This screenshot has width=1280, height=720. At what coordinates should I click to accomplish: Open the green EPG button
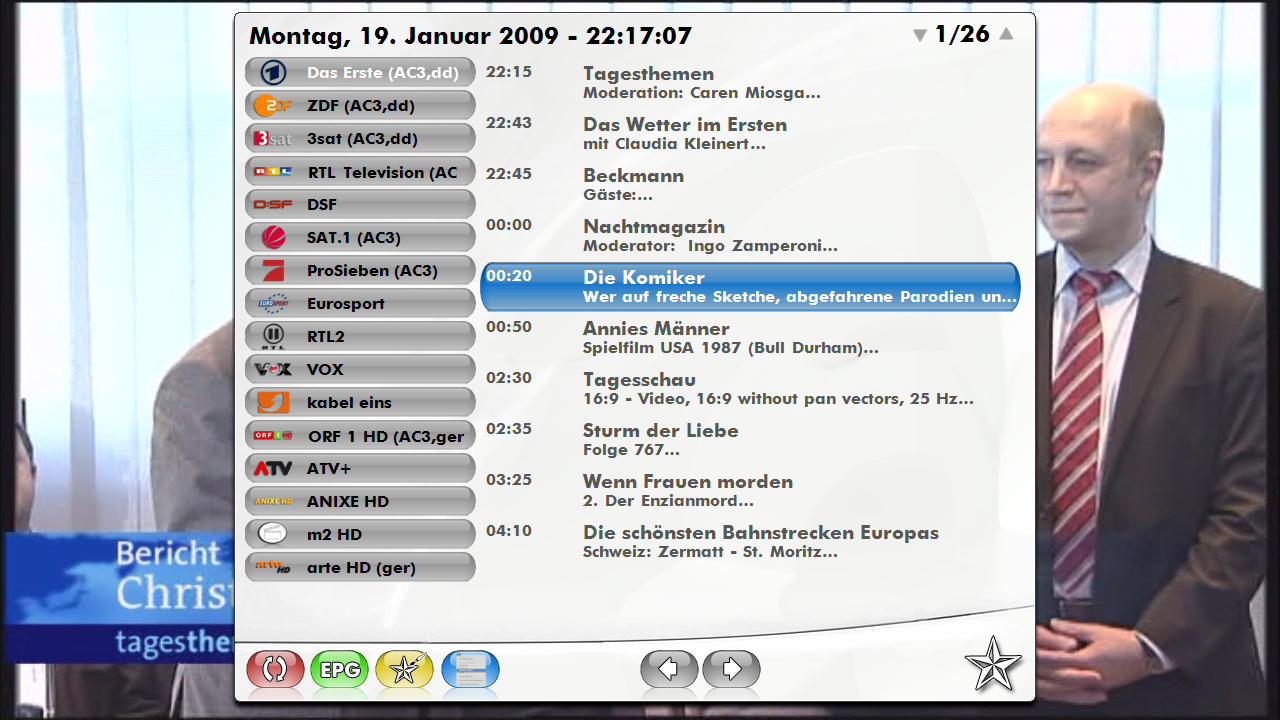[340, 669]
